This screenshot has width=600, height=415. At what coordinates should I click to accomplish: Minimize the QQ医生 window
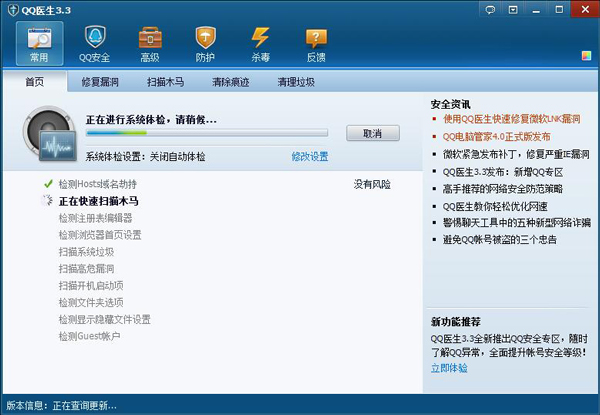pos(536,10)
